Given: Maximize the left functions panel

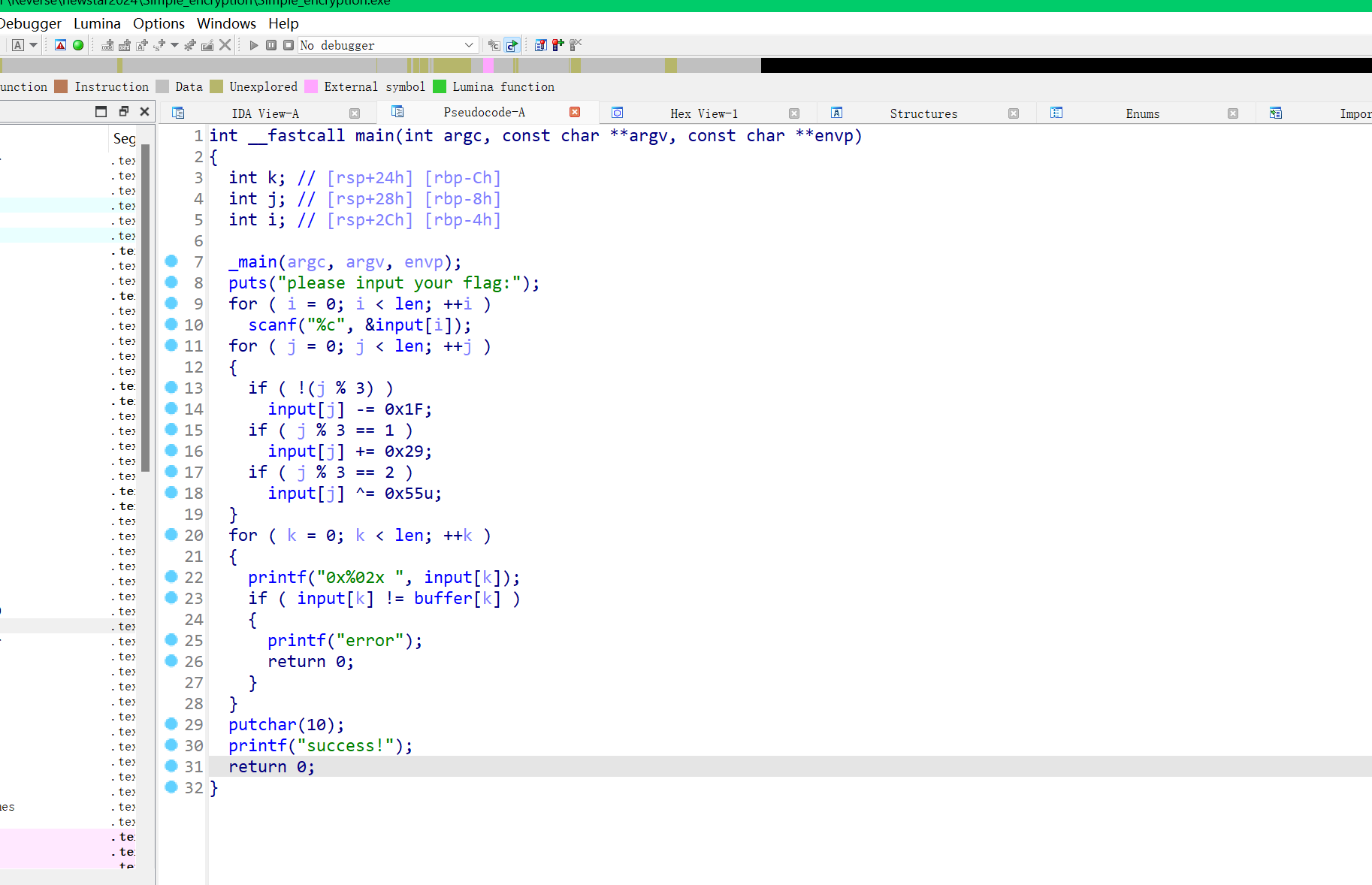Looking at the screenshot, I should tap(101, 111).
